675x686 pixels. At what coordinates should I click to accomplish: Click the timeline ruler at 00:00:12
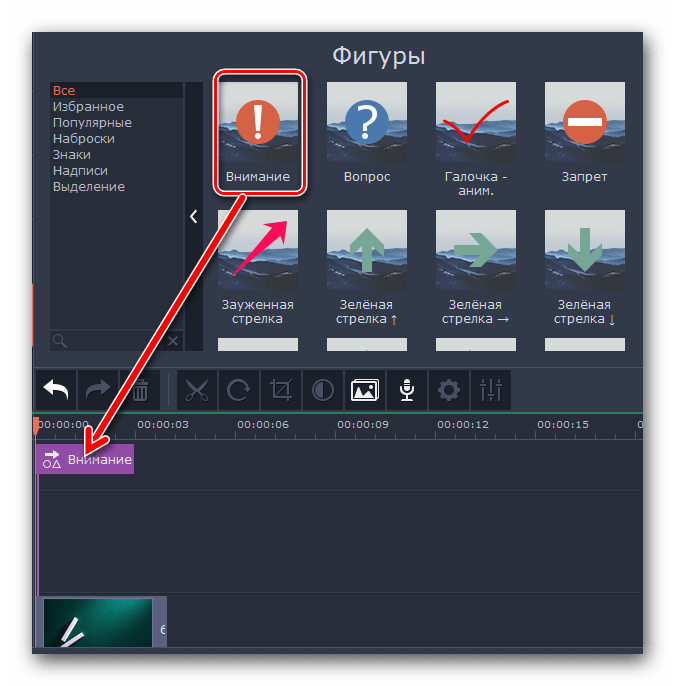[x=463, y=424]
